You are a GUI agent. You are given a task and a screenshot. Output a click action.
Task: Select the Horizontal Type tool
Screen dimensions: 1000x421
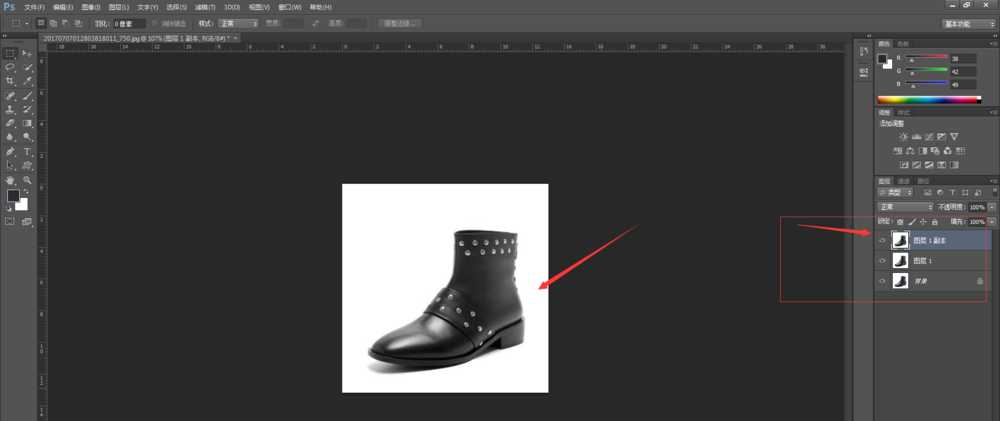pyautogui.click(x=27, y=151)
